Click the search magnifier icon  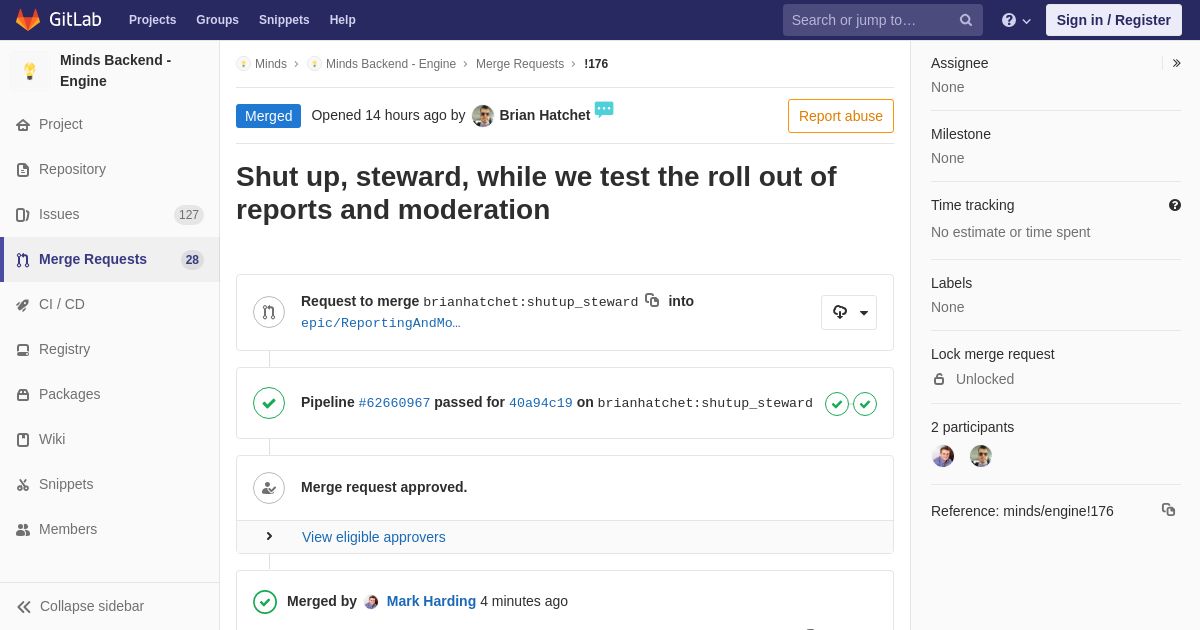(x=966, y=20)
